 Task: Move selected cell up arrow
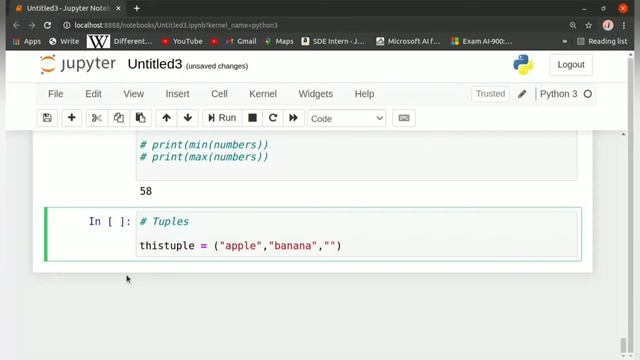[166, 118]
